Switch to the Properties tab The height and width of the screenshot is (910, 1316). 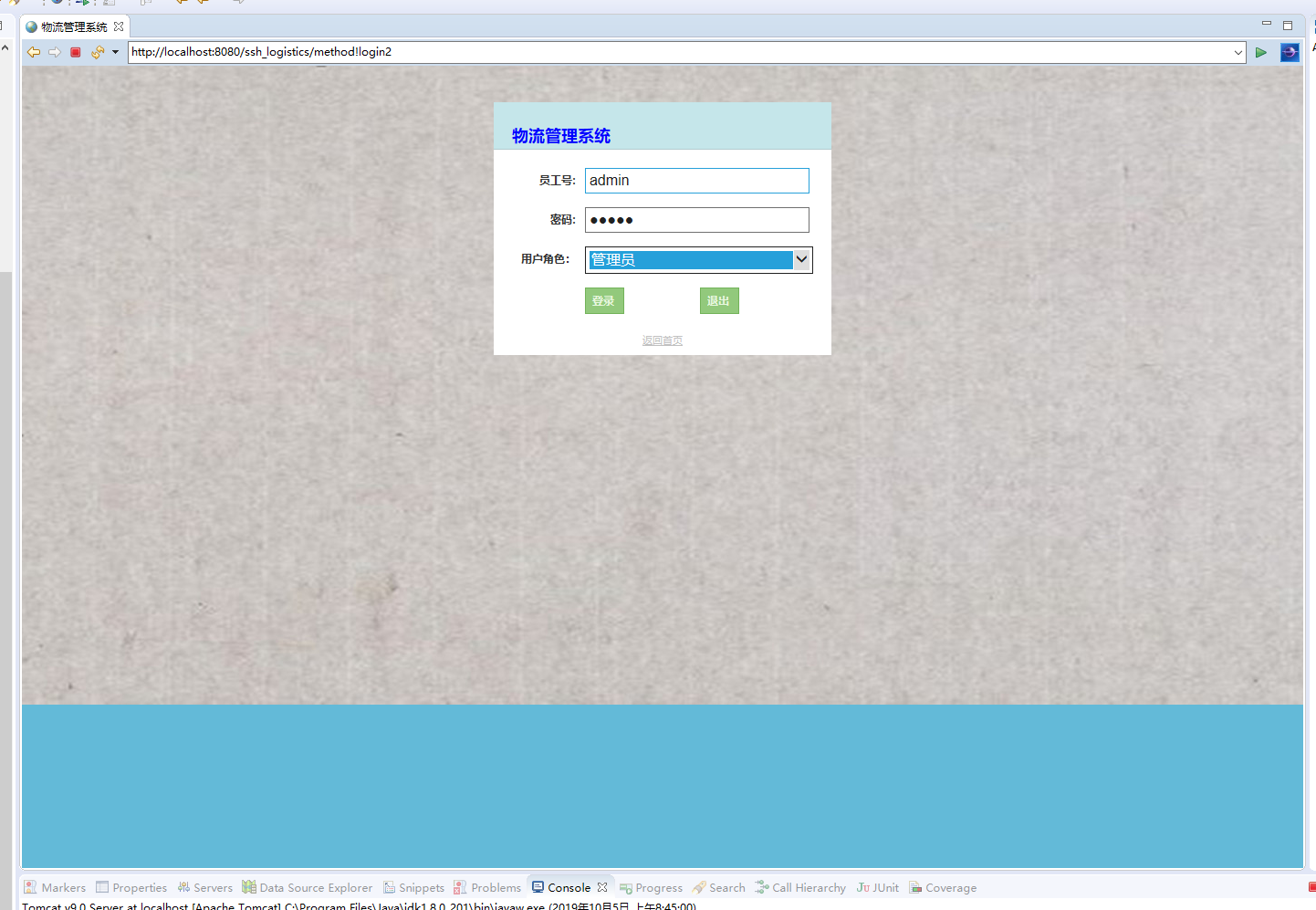(131, 887)
